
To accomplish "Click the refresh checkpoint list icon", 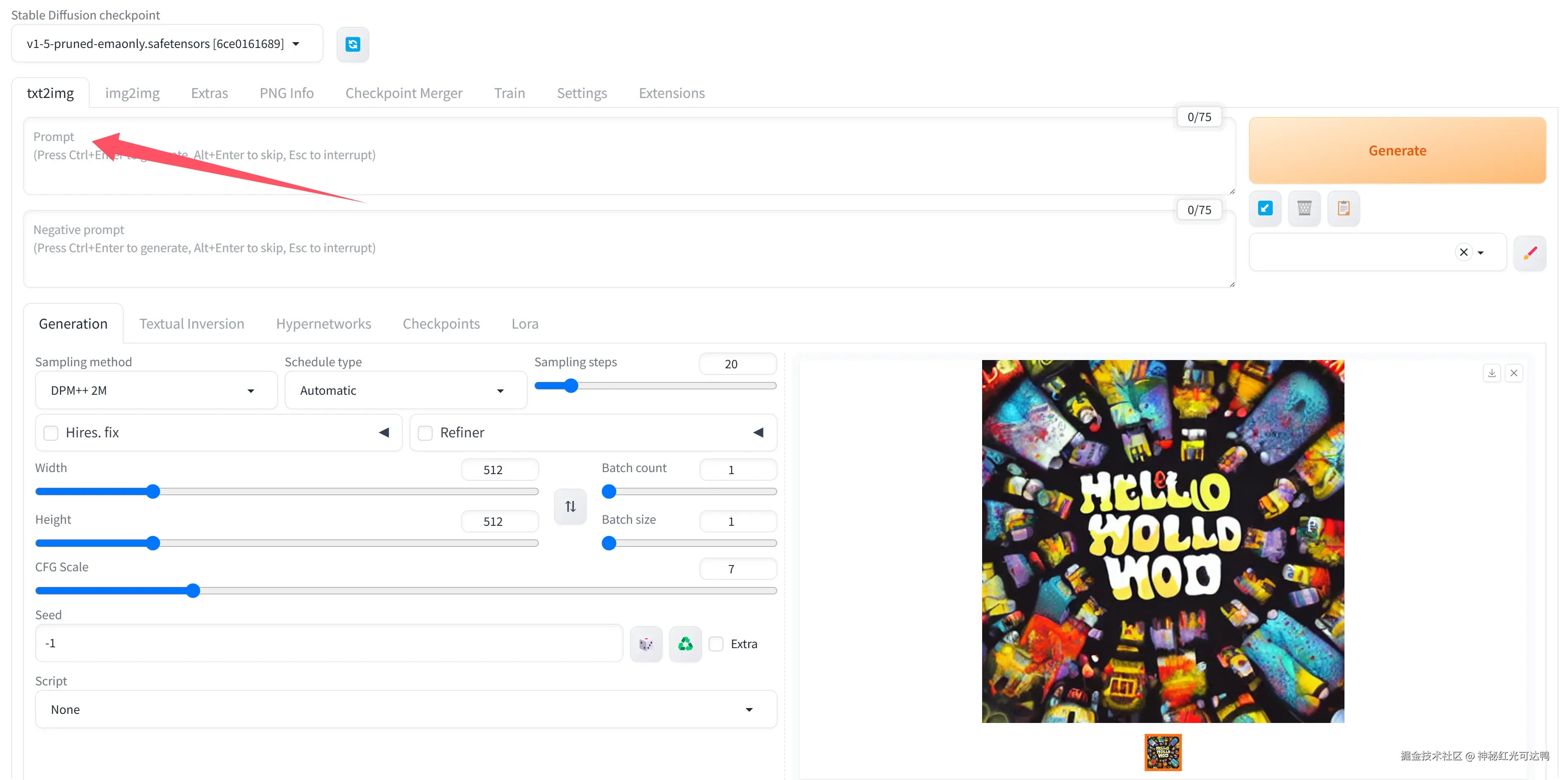I will [x=352, y=44].
